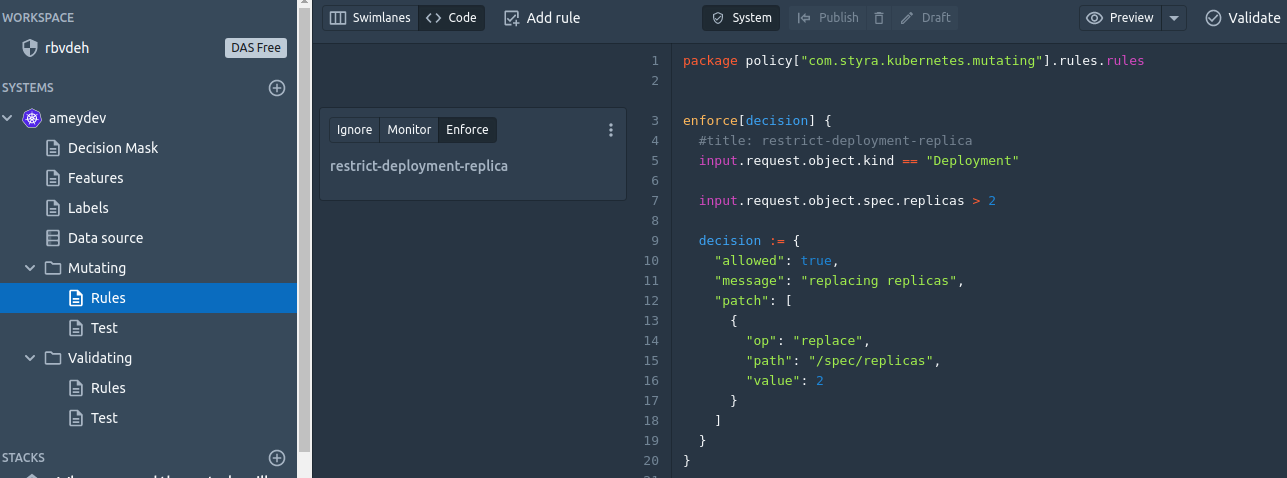Click the ameydev Kubernetes system icon
The height and width of the screenshot is (478, 1287).
pos(31,118)
